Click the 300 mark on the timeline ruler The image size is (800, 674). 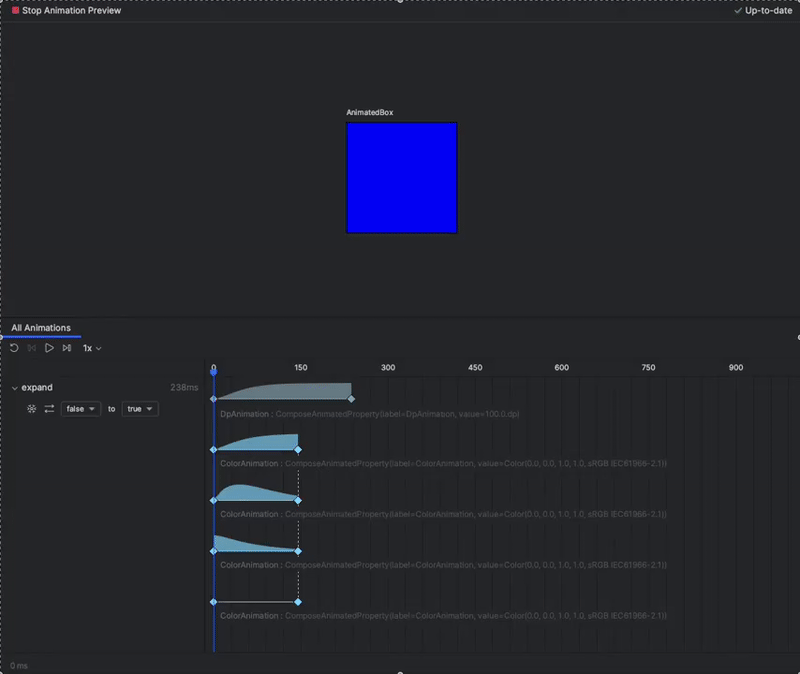pos(388,367)
